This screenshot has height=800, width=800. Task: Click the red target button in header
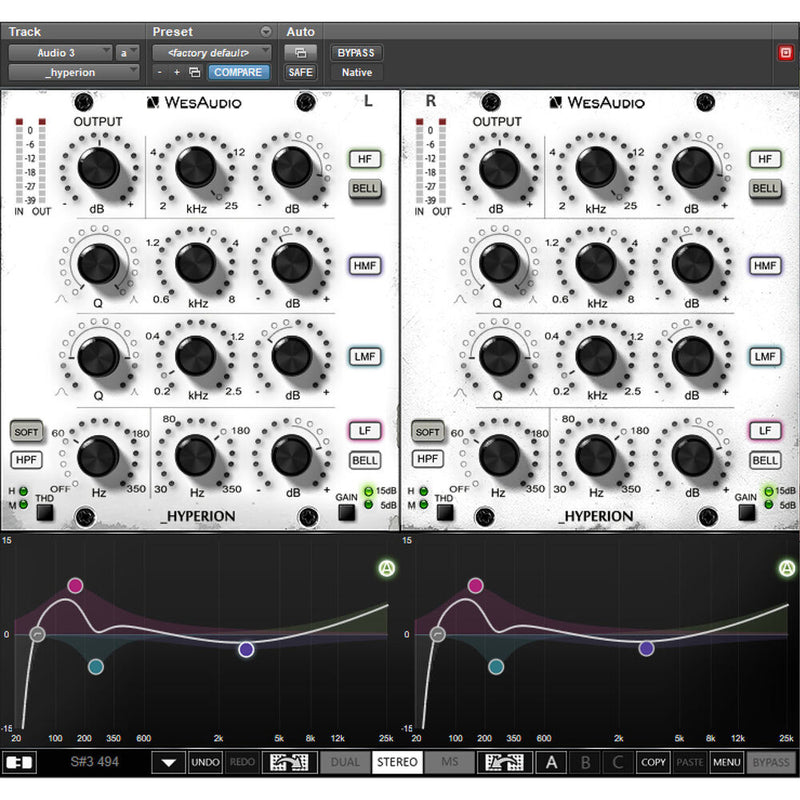785,52
